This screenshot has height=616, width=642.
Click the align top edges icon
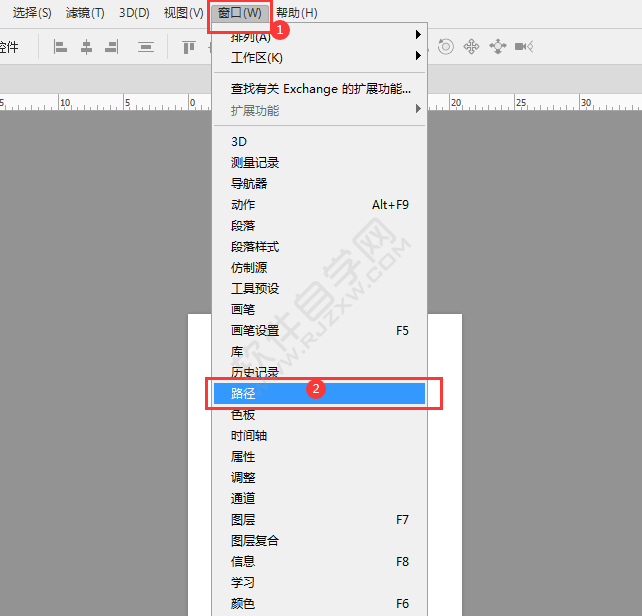point(189,48)
